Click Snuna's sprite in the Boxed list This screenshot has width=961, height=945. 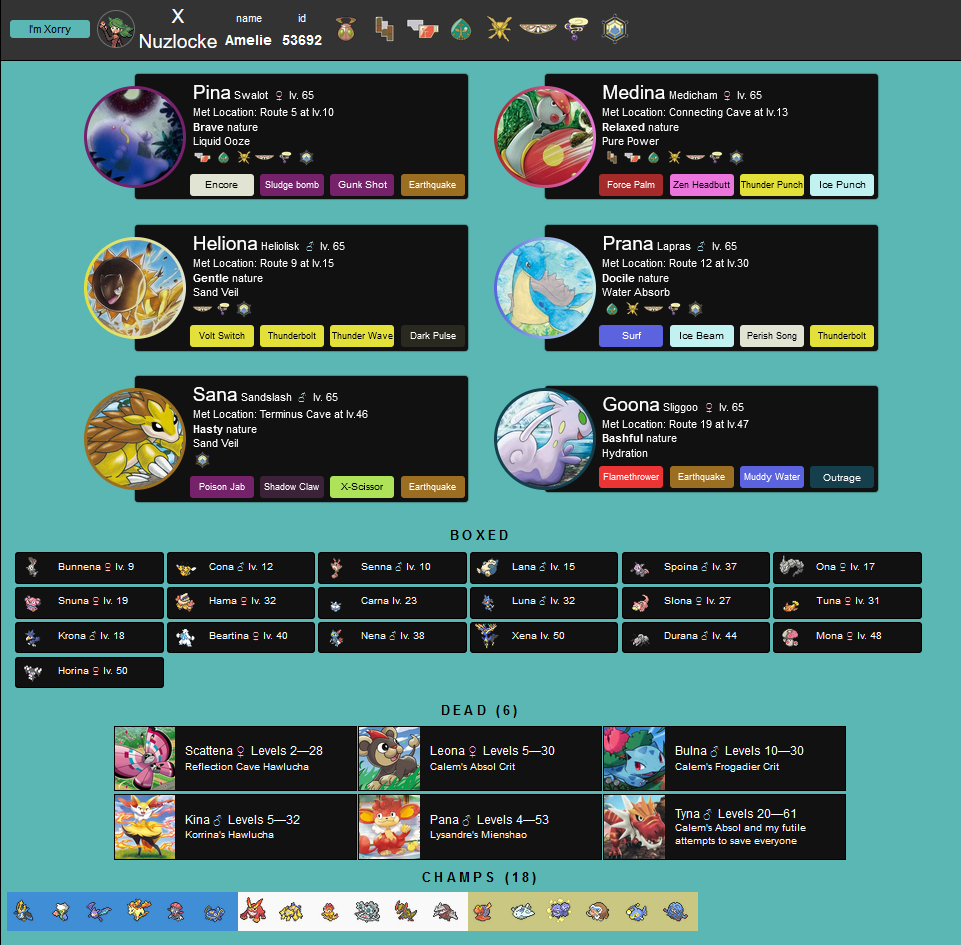[x=32, y=603]
